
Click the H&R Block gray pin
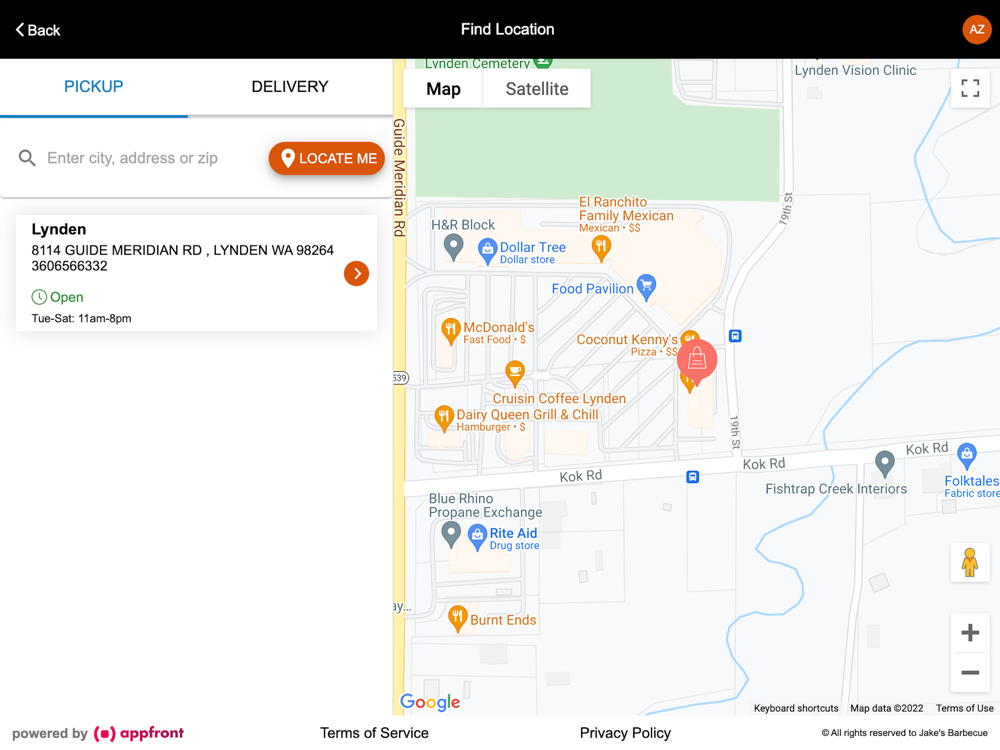click(453, 247)
